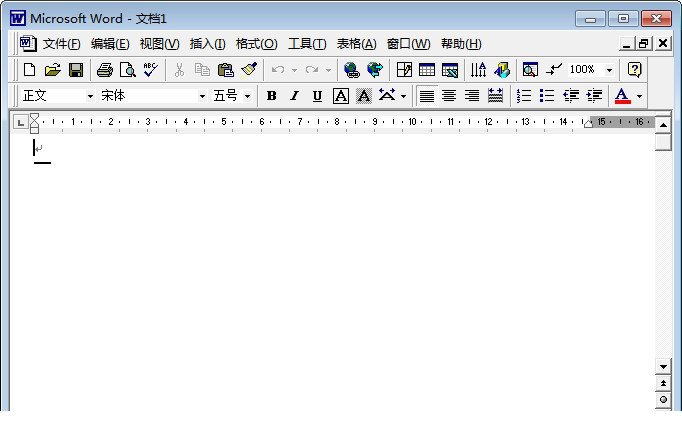This screenshot has width=682, height=427.
Task: Open the Document Map
Action: [x=530, y=70]
